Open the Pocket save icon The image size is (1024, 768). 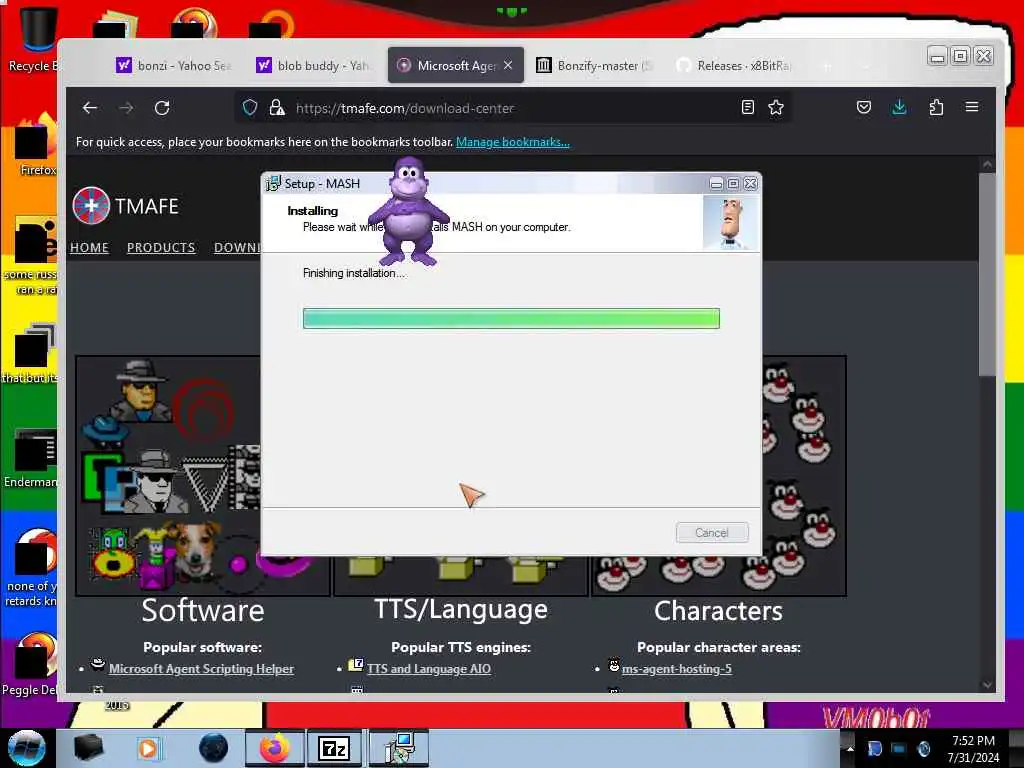863,108
